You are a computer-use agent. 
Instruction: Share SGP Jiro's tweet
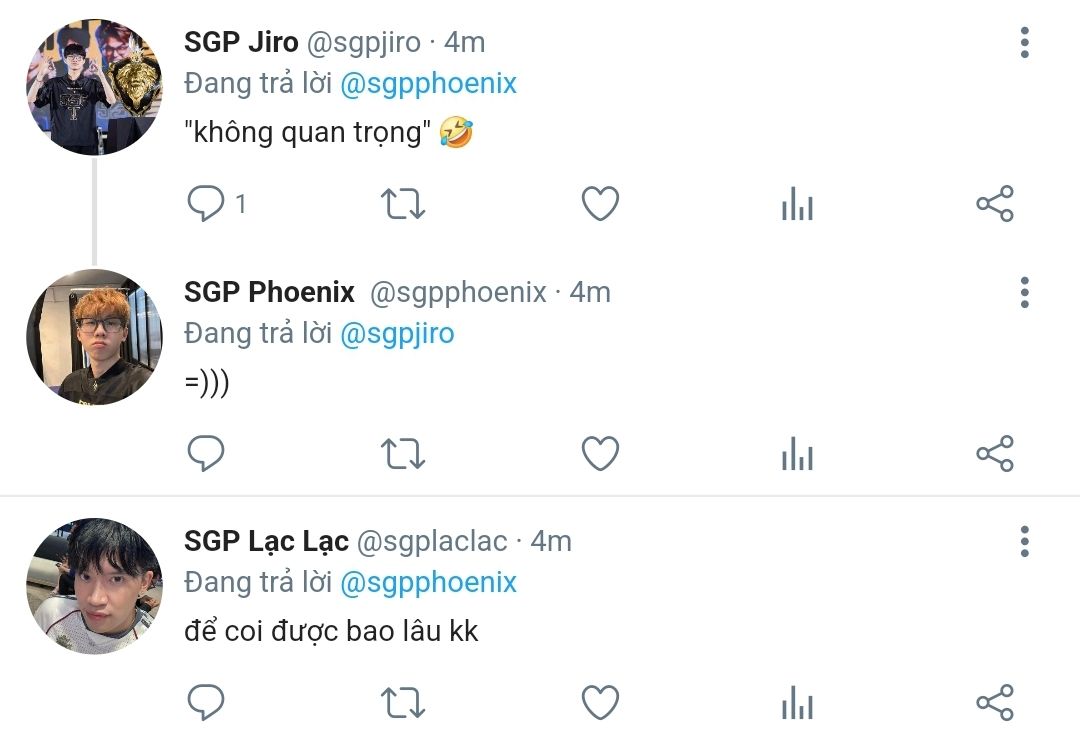(x=995, y=203)
